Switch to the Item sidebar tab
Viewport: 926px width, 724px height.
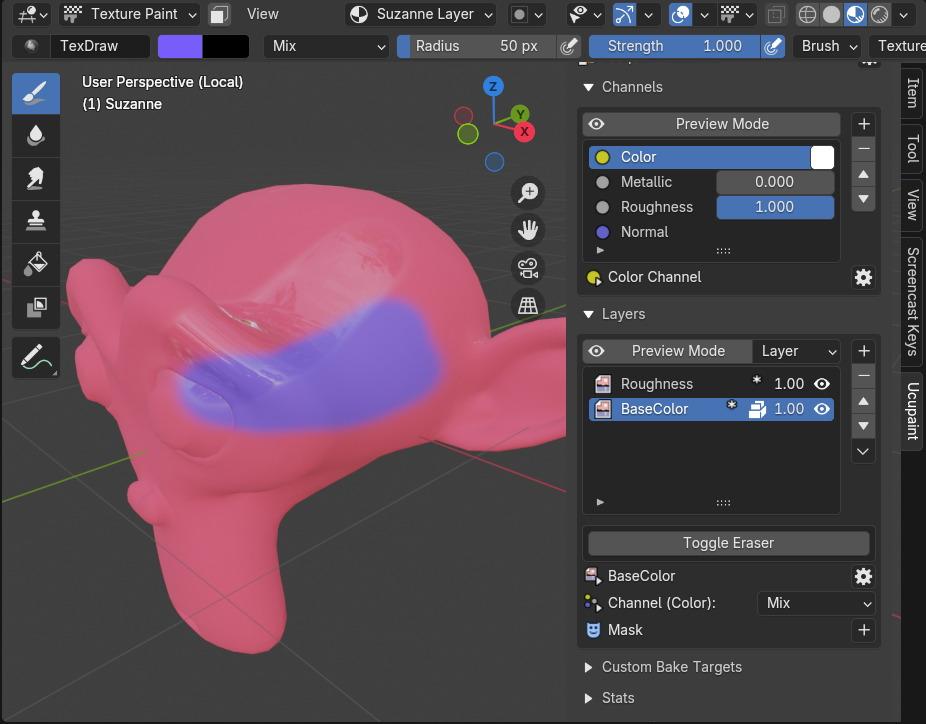click(912, 93)
